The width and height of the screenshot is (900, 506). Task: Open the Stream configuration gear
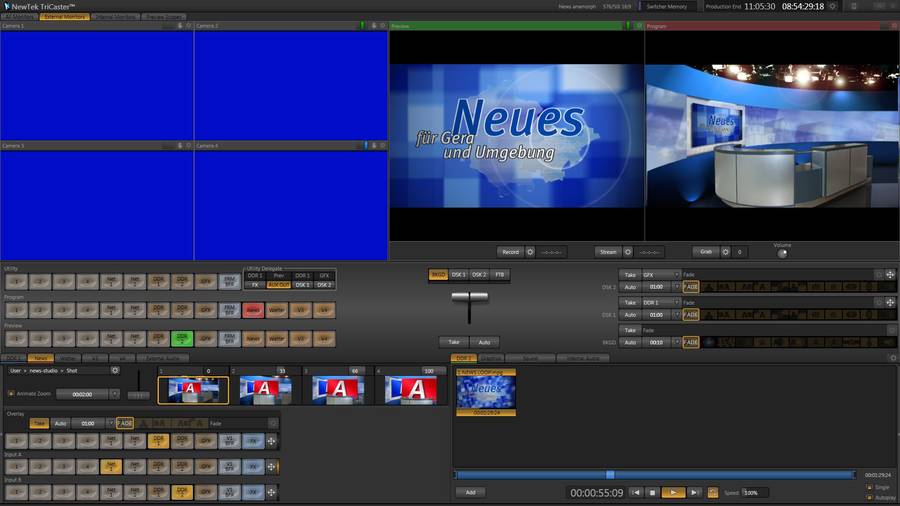[627, 252]
